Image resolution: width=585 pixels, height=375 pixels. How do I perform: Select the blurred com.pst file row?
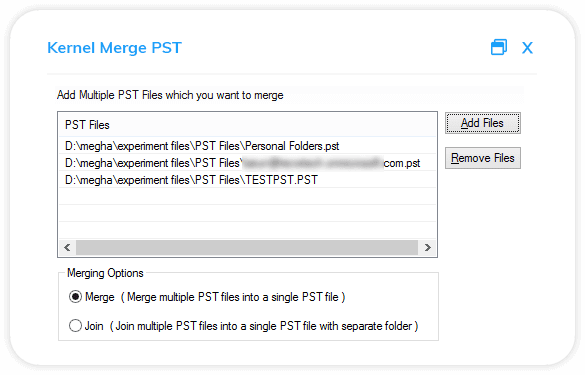(247, 163)
